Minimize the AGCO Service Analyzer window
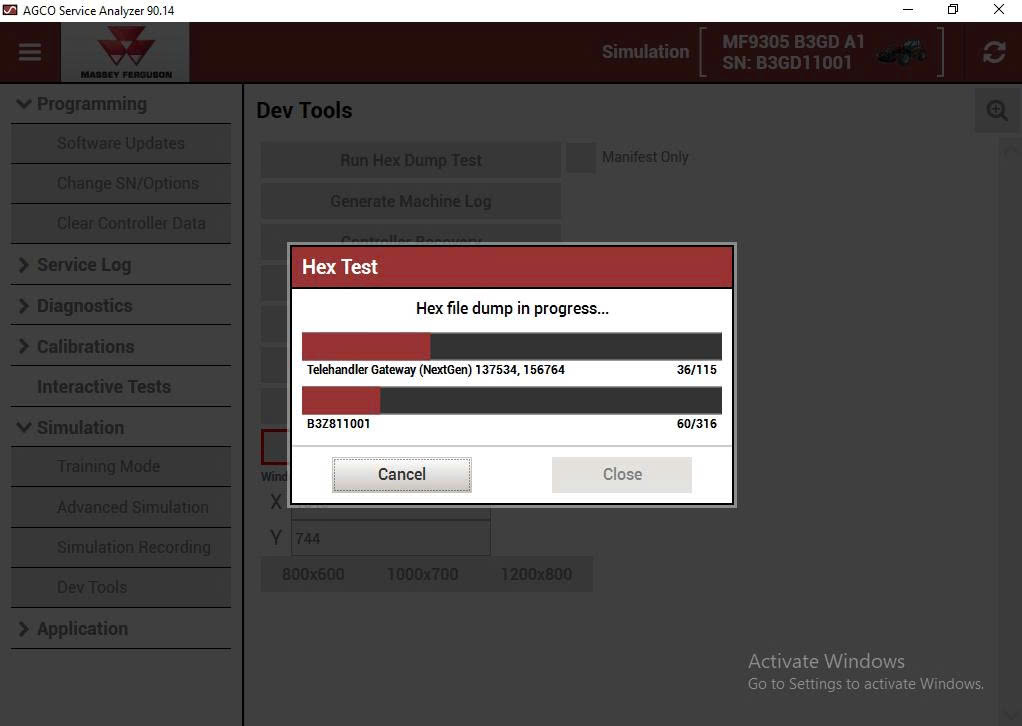1022x726 pixels. click(907, 10)
